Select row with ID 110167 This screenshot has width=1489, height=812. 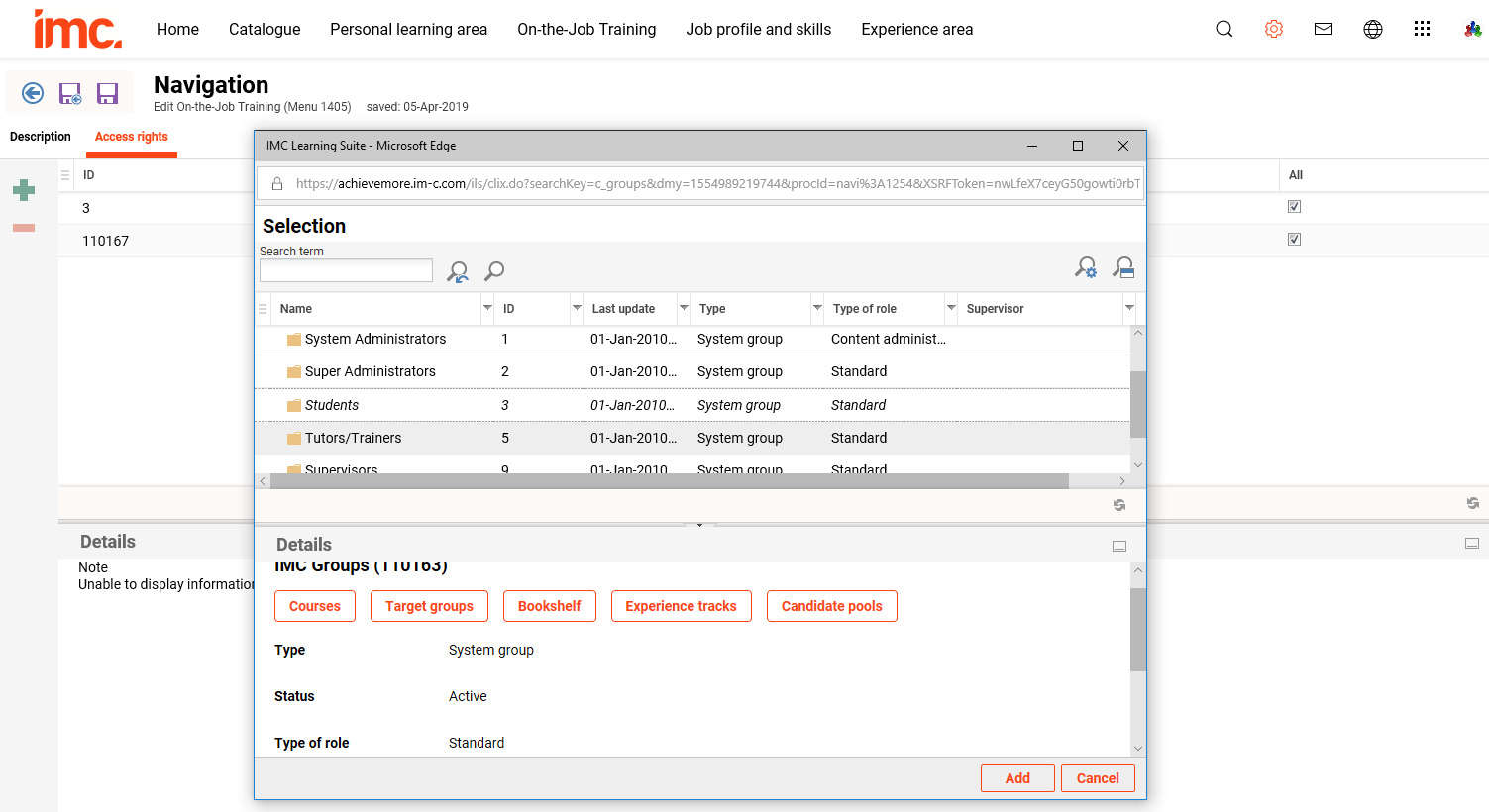157,241
